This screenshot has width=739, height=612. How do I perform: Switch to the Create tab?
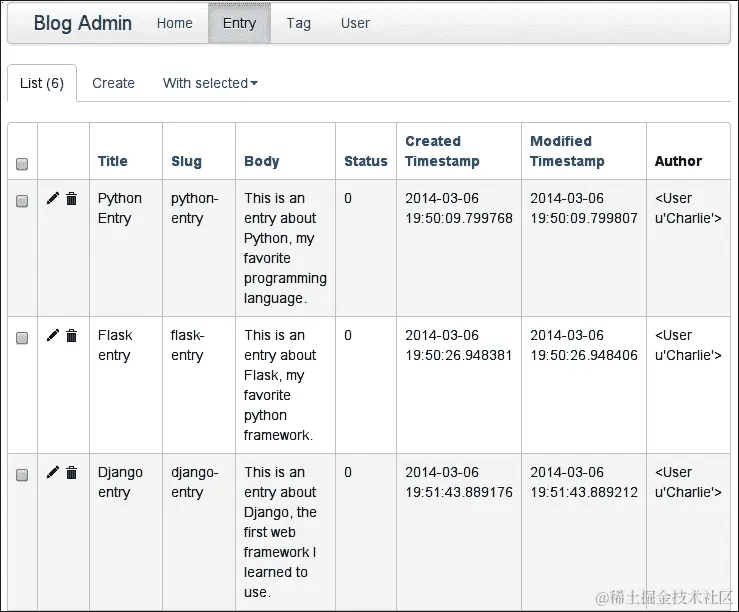113,83
